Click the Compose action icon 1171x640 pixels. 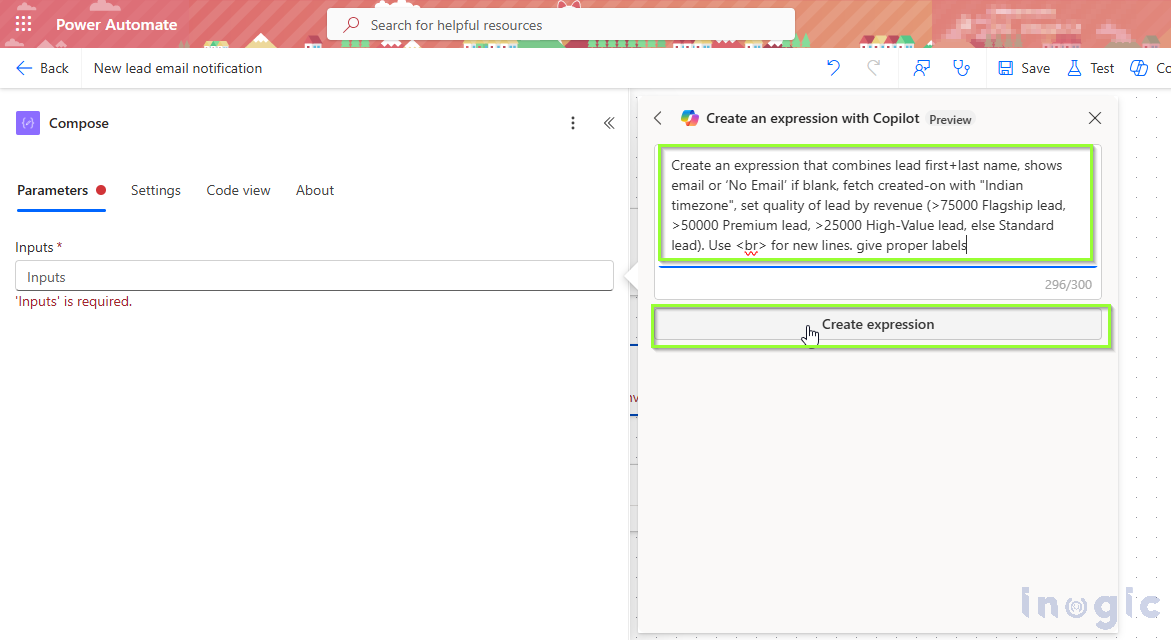[x=28, y=123]
